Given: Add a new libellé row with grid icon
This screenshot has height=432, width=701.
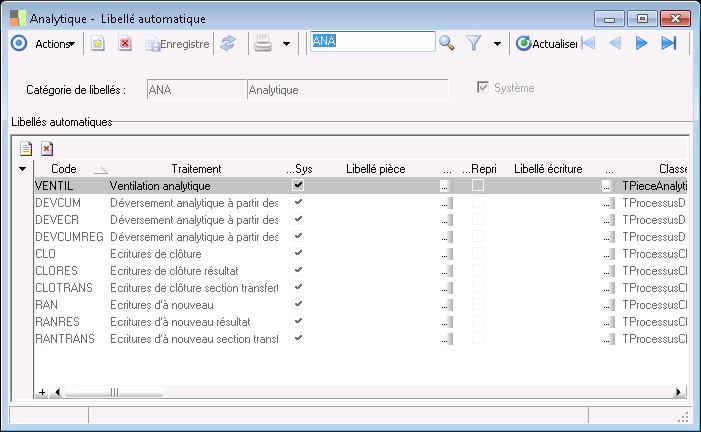Looking at the screenshot, I should tap(27, 148).
